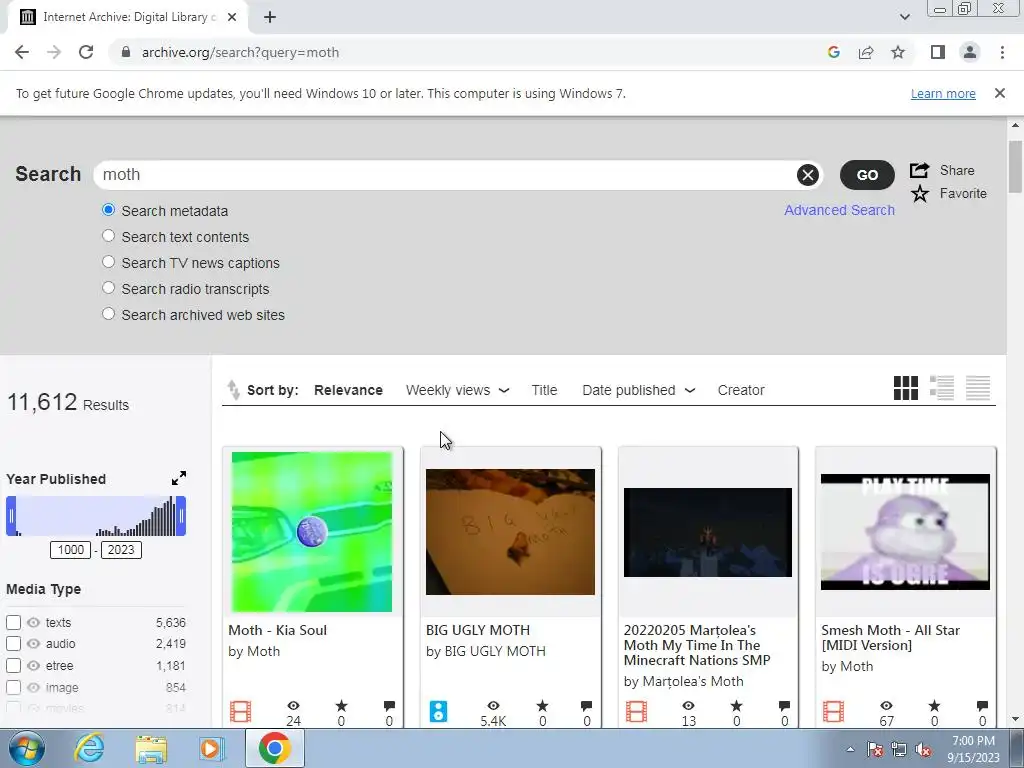
Task: Dismiss the Chrome update notification bar
Action: [x=1000, y=93]
